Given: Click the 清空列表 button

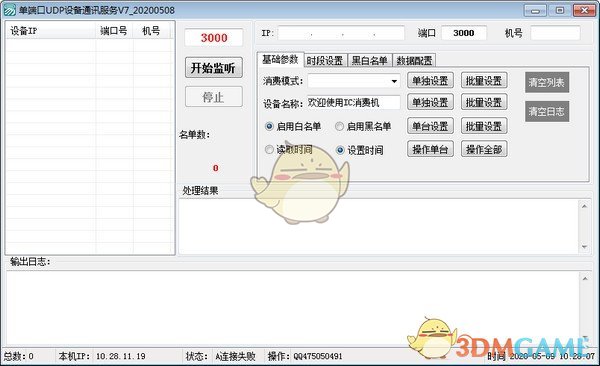Looking at the screenshot, I should click(x=547, y=82).
